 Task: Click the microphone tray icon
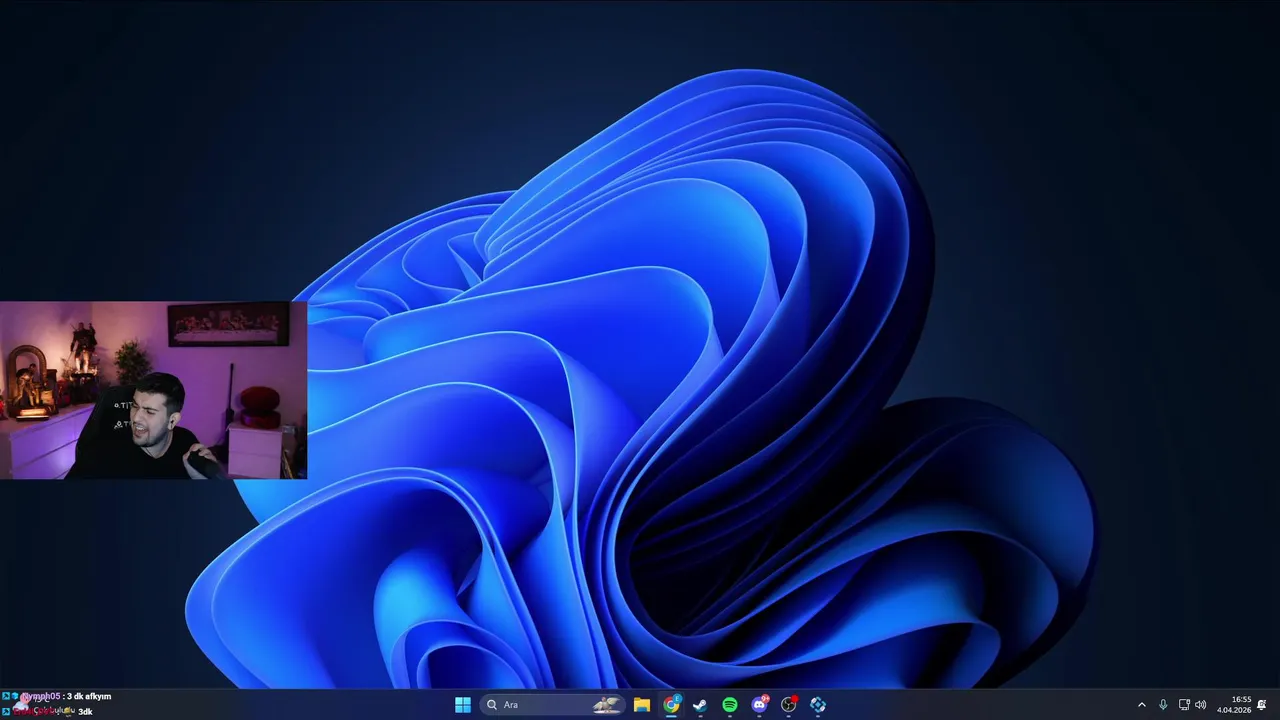click(1163, 705)
